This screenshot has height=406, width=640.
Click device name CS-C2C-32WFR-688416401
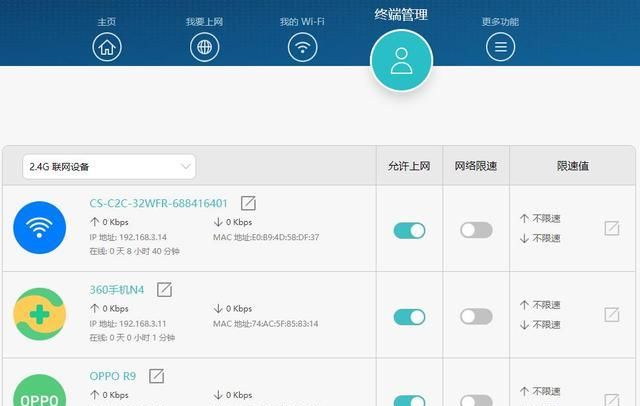click(158, 203)
